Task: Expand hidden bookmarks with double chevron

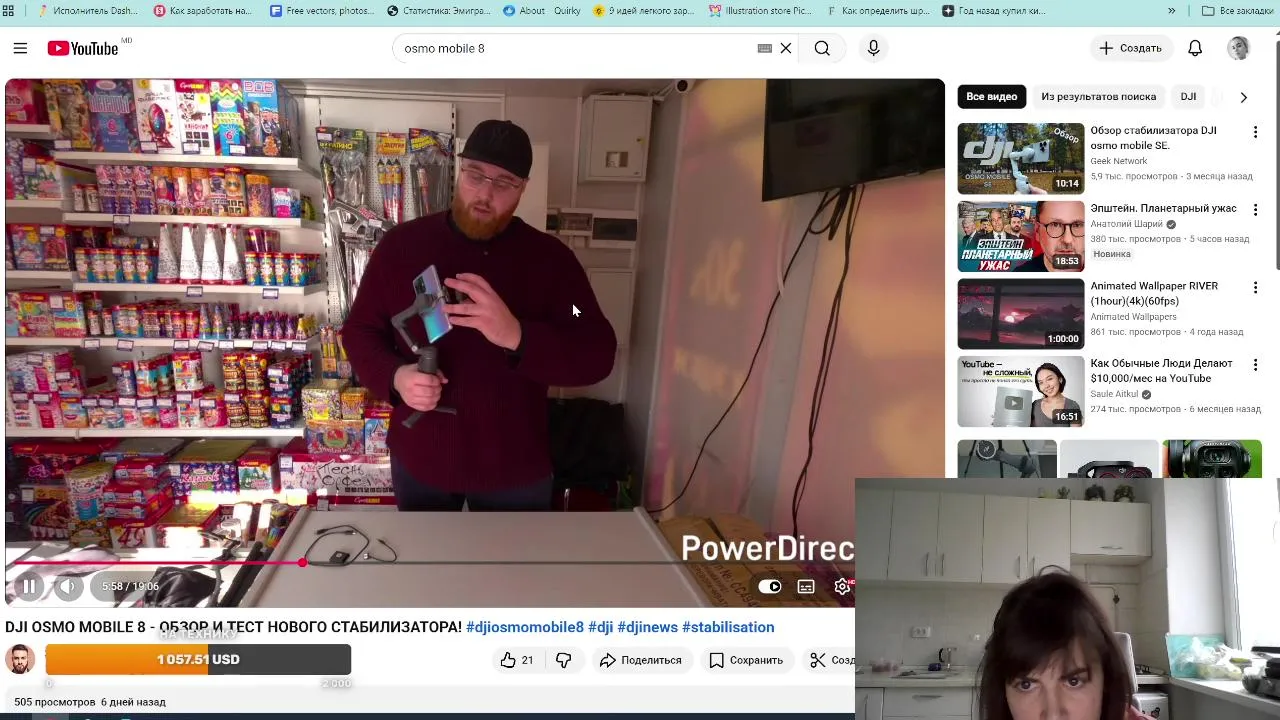Action: (x=1171, y=11)
